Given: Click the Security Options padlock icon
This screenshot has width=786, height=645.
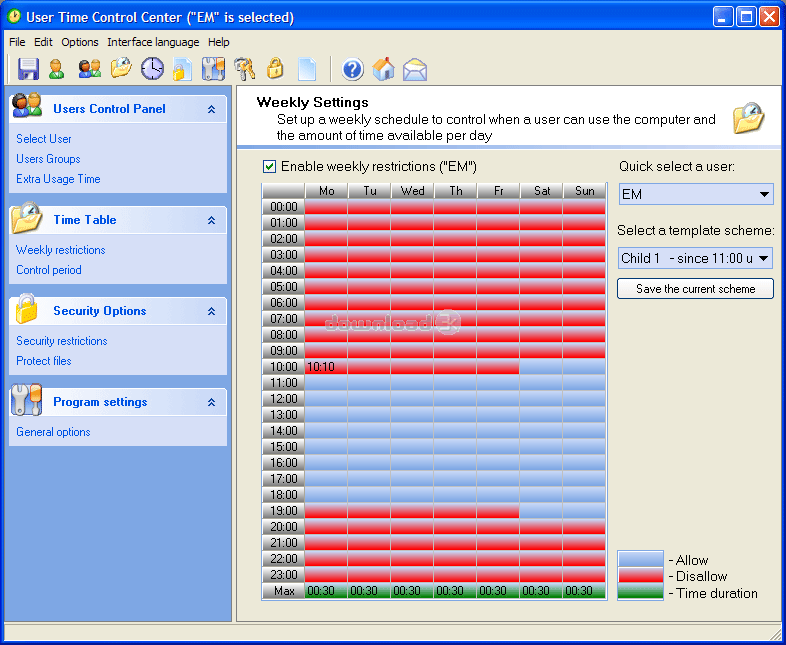Looking at the screenshot, I should click(26, 308).
